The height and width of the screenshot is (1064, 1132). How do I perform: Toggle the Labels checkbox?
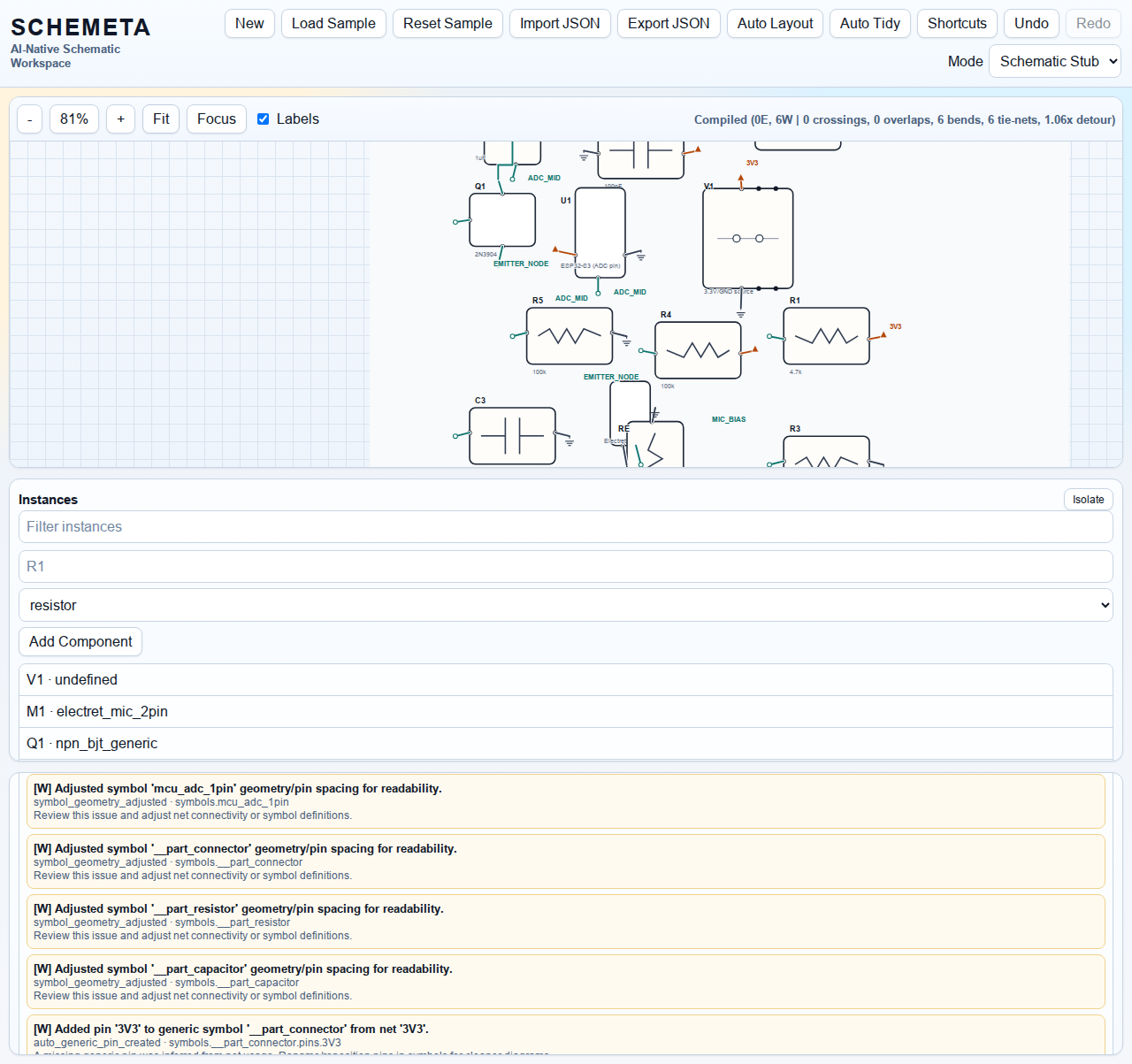click(264, 119)
